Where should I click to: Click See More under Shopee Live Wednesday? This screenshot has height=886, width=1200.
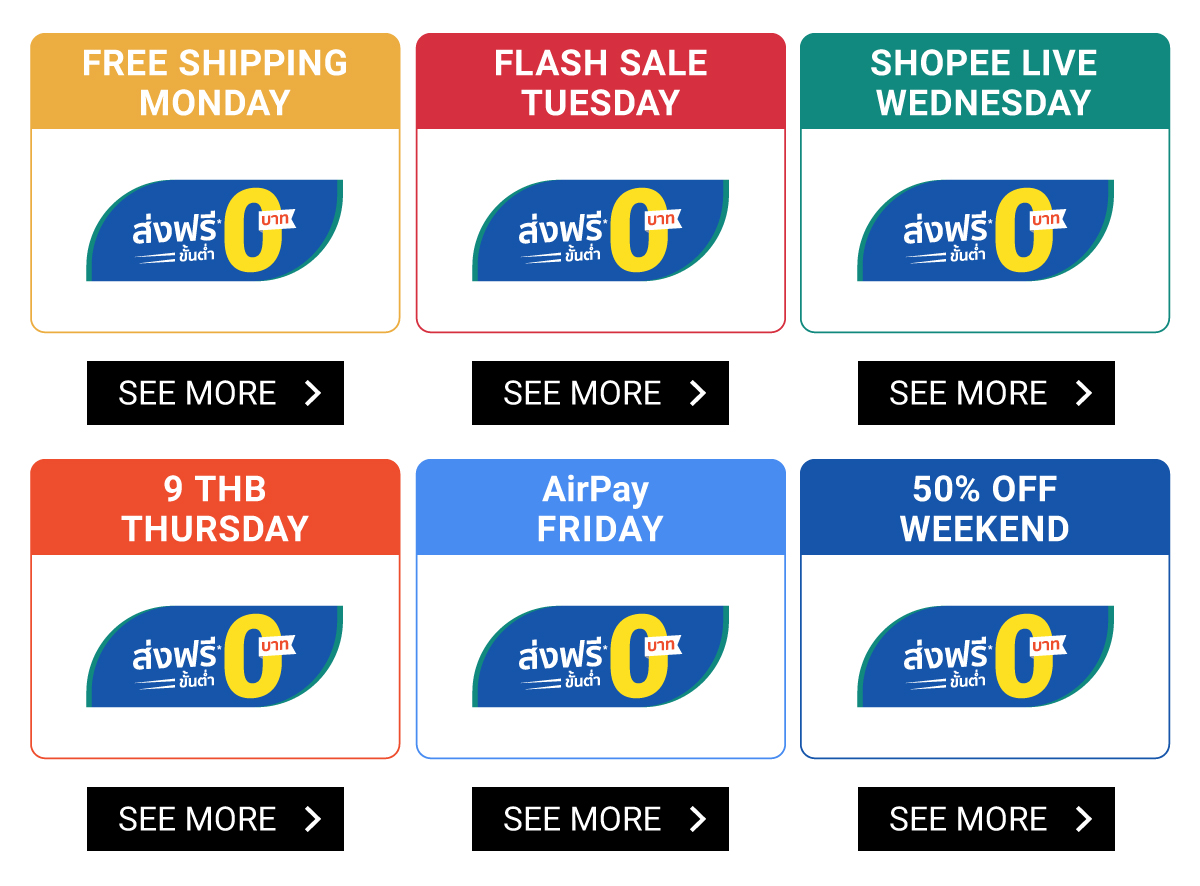[x=985, y=393]
